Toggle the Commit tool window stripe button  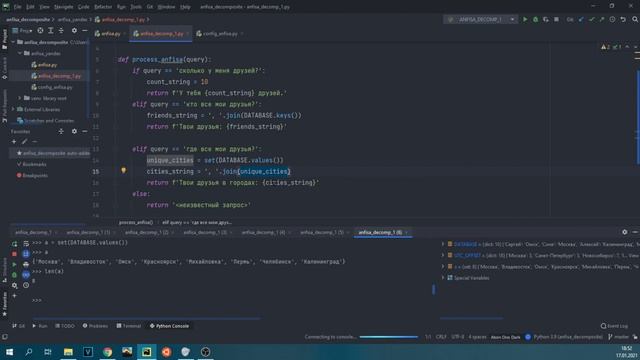[x=4, y=68]
